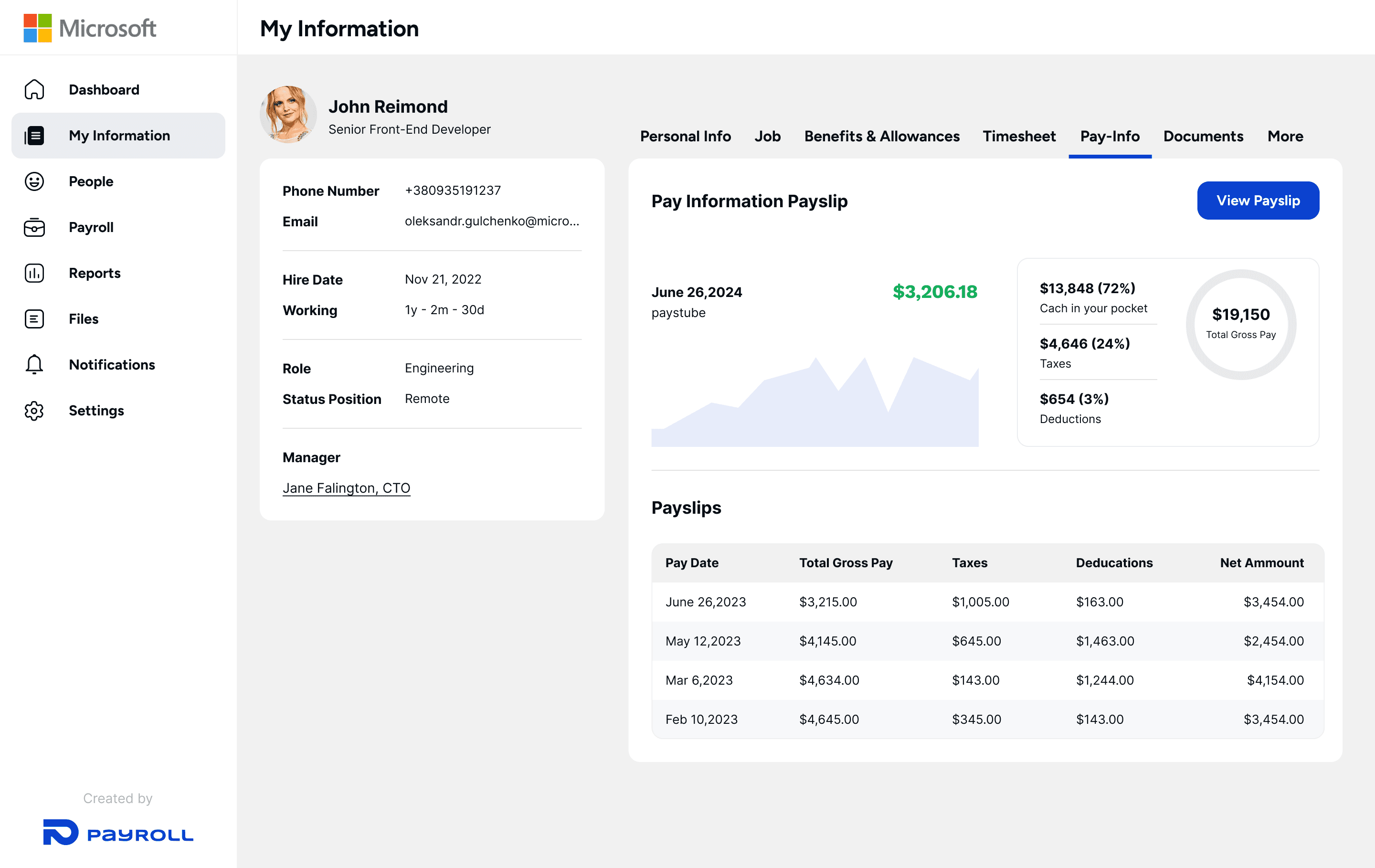Click the Microsoft logo
This screenshot has width=1375, height=868.
(x=90, y=28)
